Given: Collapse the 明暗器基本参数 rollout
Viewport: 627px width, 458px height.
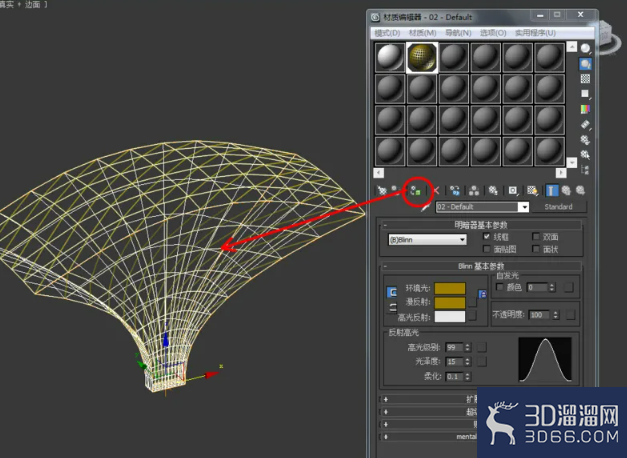Looking at the screenshot, I should tap(481, 225).
